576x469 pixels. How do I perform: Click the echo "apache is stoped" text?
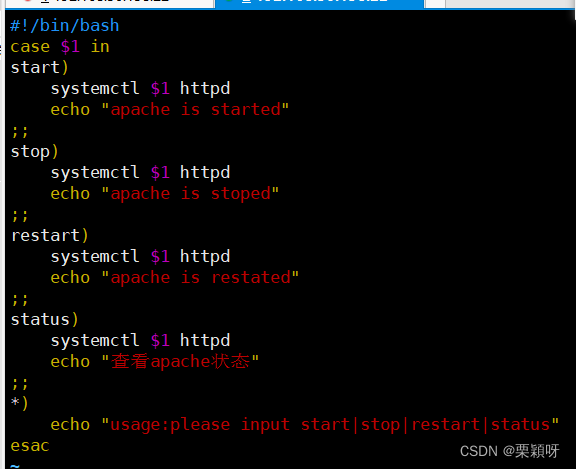pyautogui.click(x=165, y=194)
